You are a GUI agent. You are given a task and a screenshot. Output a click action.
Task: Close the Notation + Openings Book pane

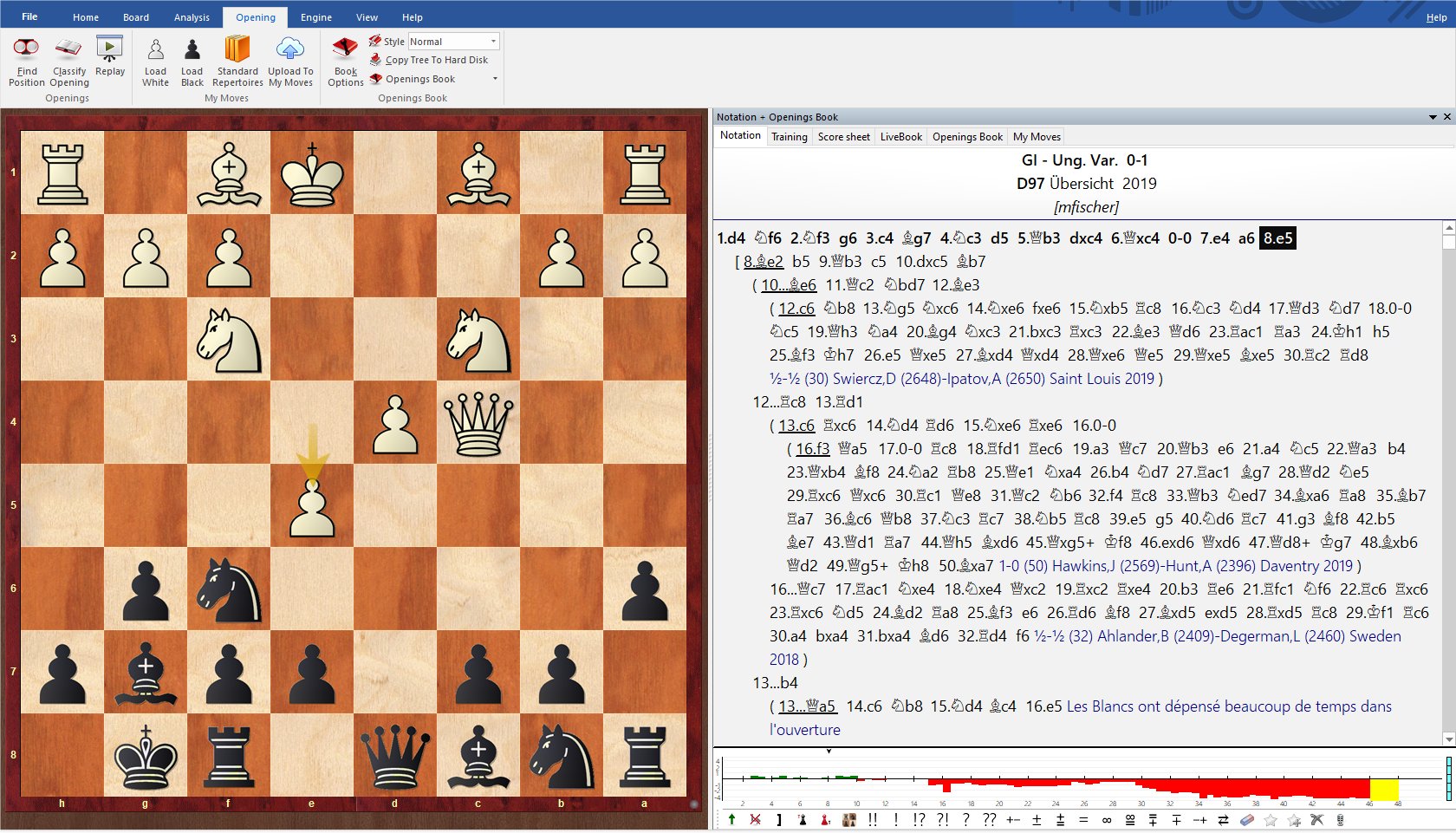pos(1446,117)
